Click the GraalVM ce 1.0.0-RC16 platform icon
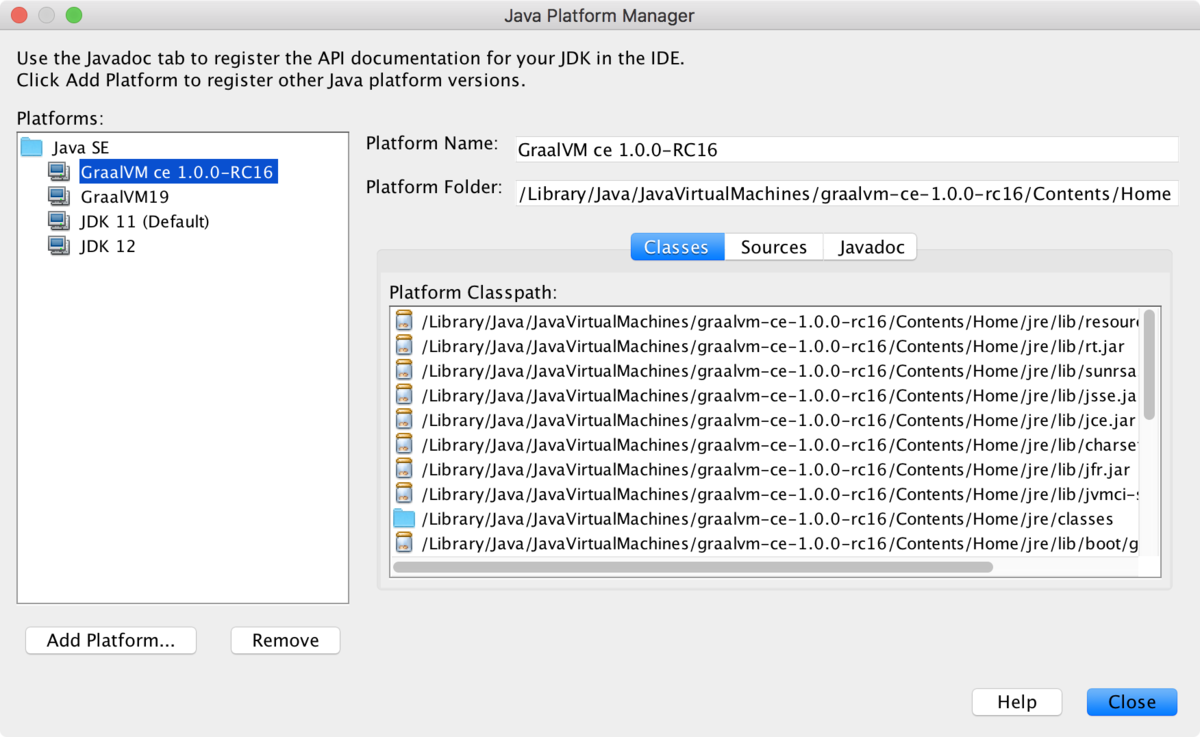Screen dimensions: 1200x737 coord(59,172)
